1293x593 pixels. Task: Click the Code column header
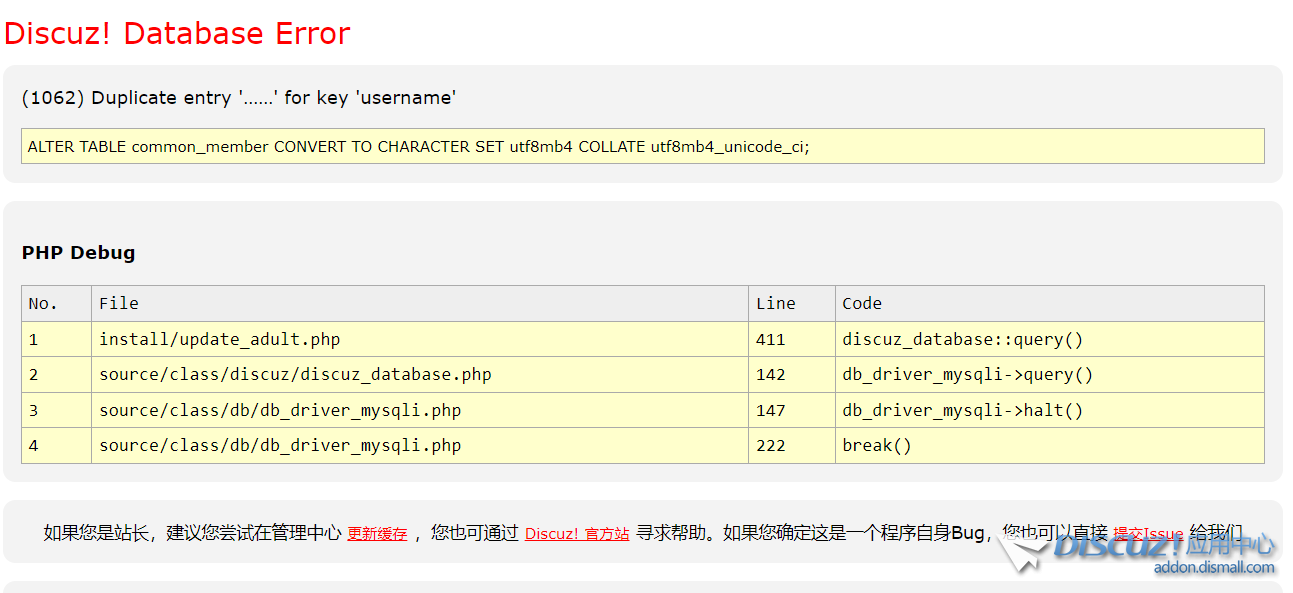click(862, 304)
